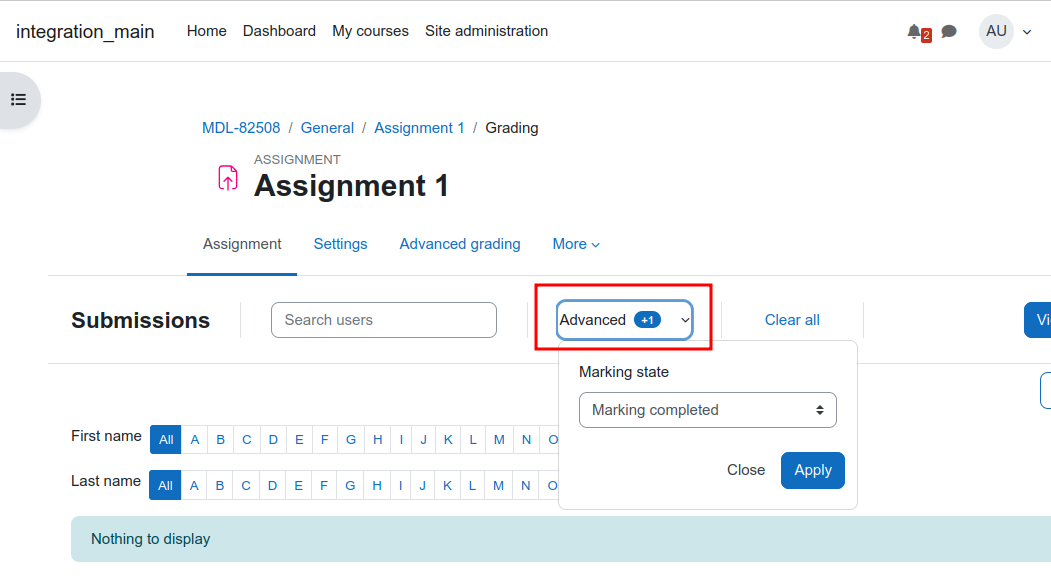Image resolution: width=1051 pixels, height=587 pixels.
Task: Filter Last name by letter I
Action: click(x=400, y=485)
